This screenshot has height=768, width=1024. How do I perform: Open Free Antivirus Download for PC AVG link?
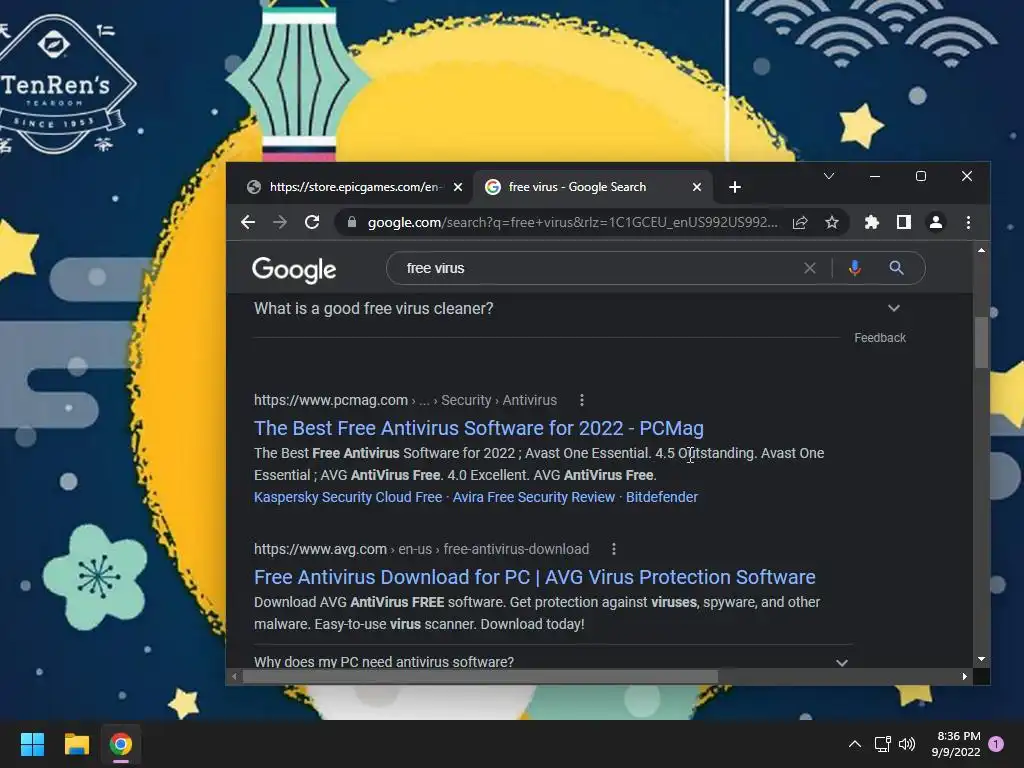[x=534, y=577]
